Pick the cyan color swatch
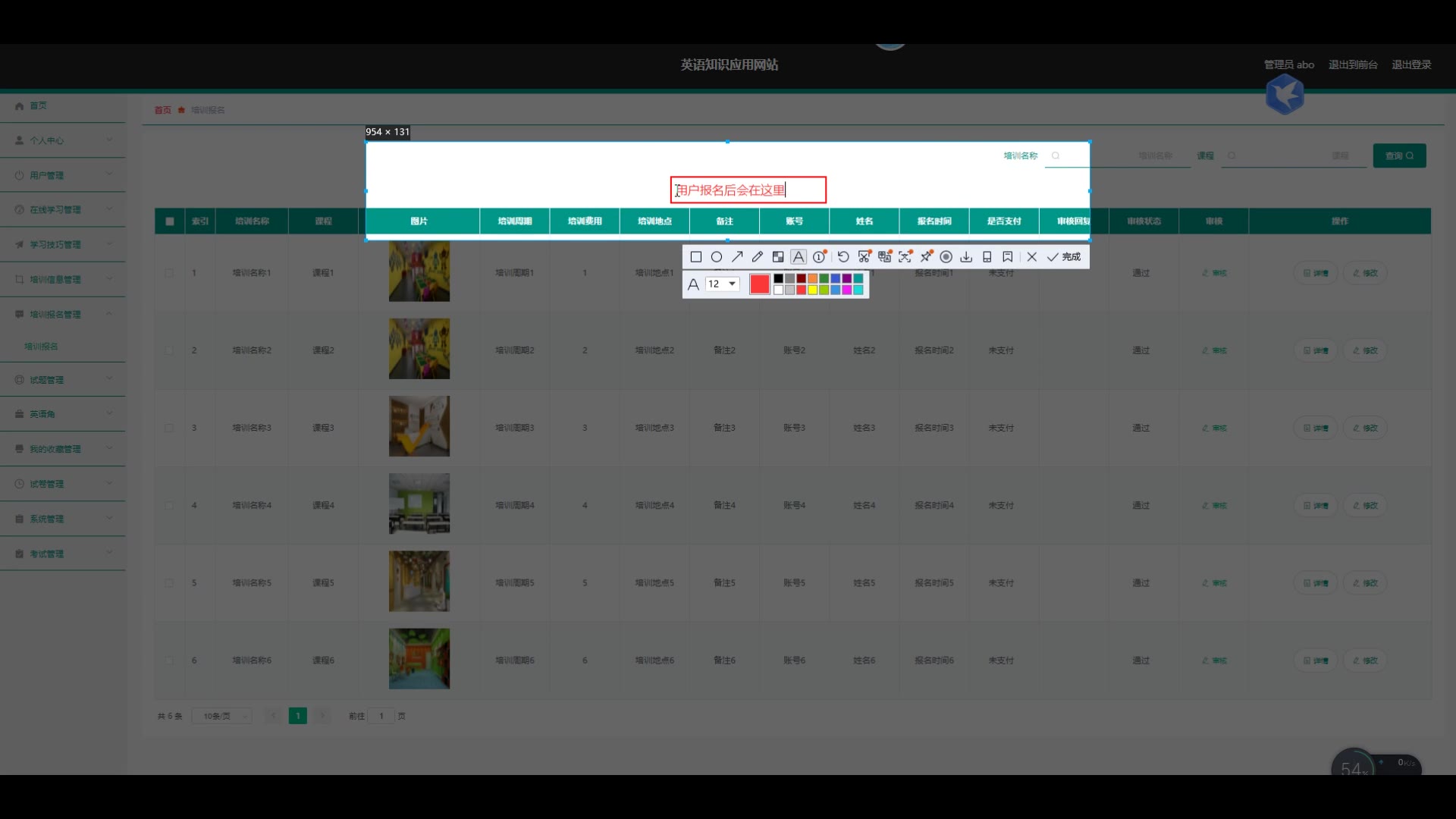The height and width of the screenshot is (819, 1456). click(858, 290)
